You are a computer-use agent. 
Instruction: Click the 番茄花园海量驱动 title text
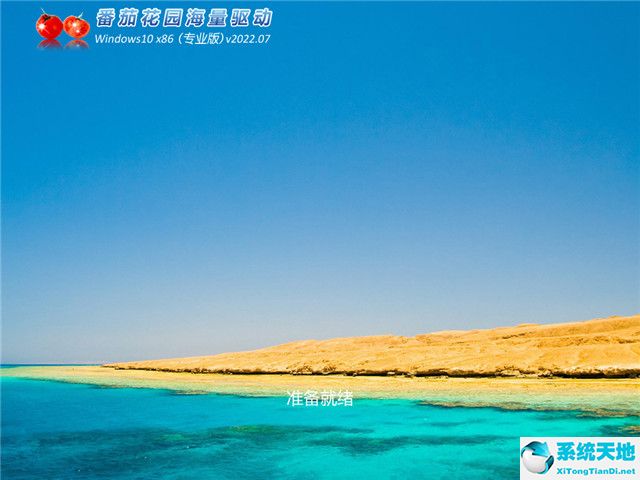[183, 18]
